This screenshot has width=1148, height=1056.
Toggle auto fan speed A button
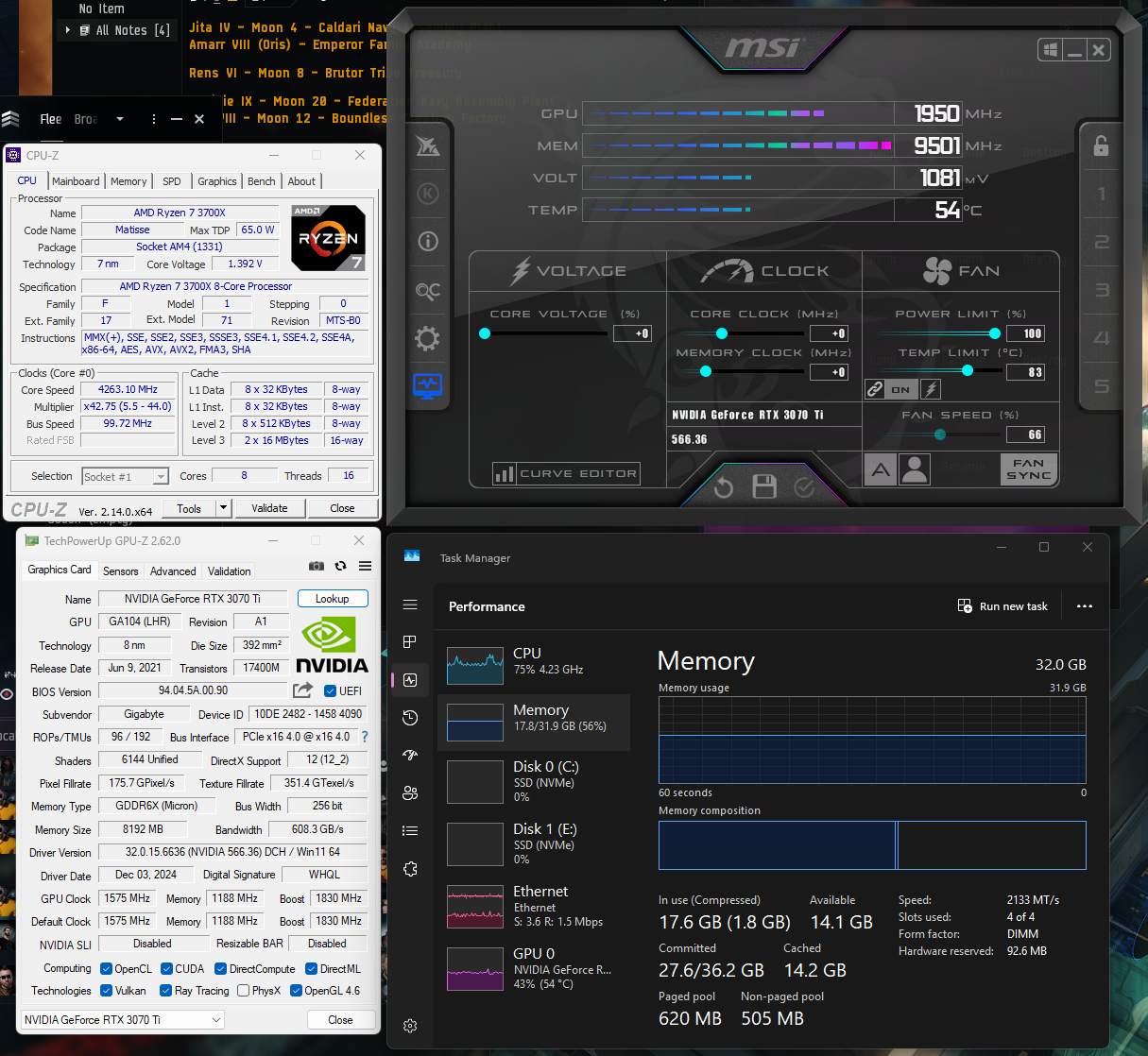click(881, 469)
